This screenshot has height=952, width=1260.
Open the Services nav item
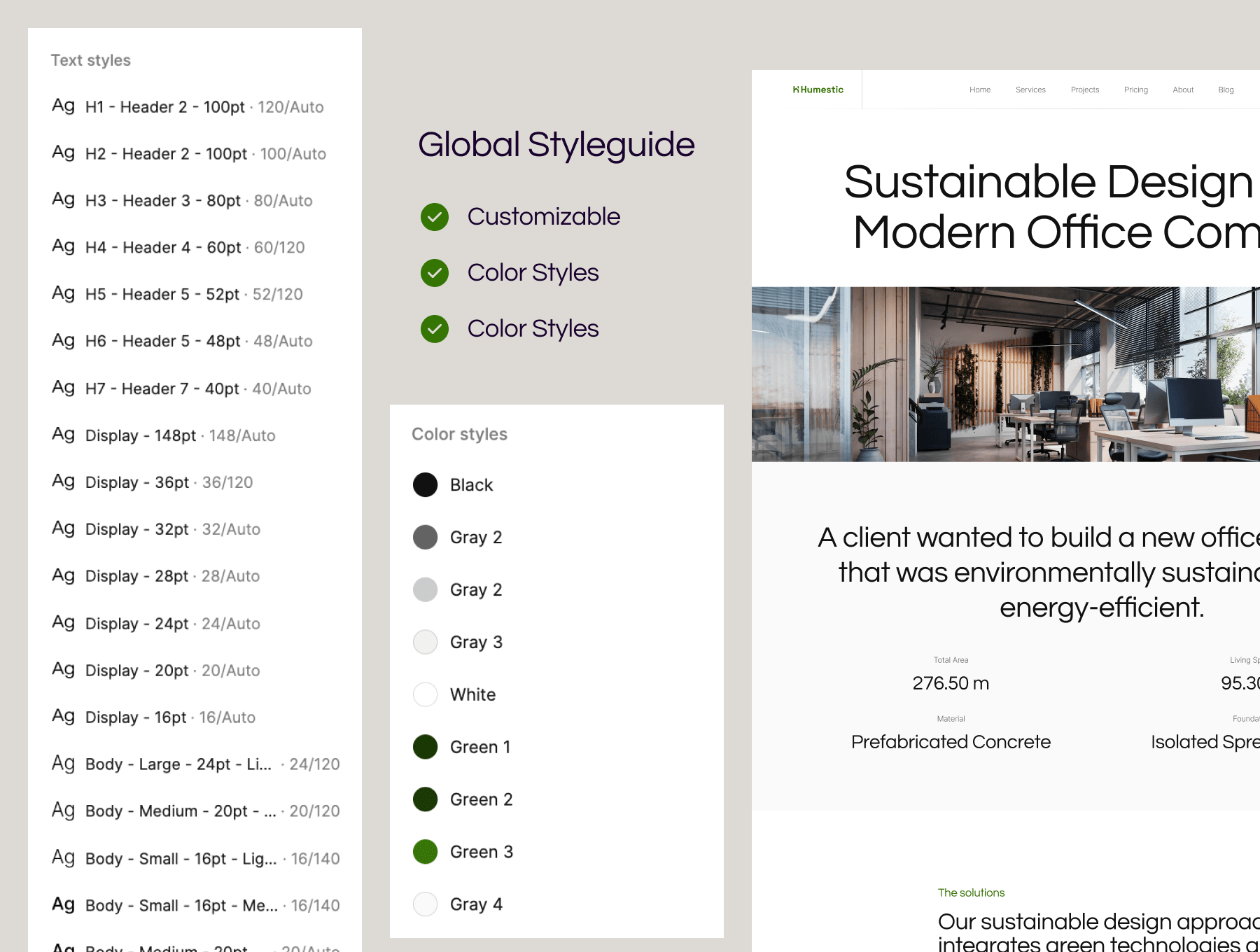coord(1030,90)
